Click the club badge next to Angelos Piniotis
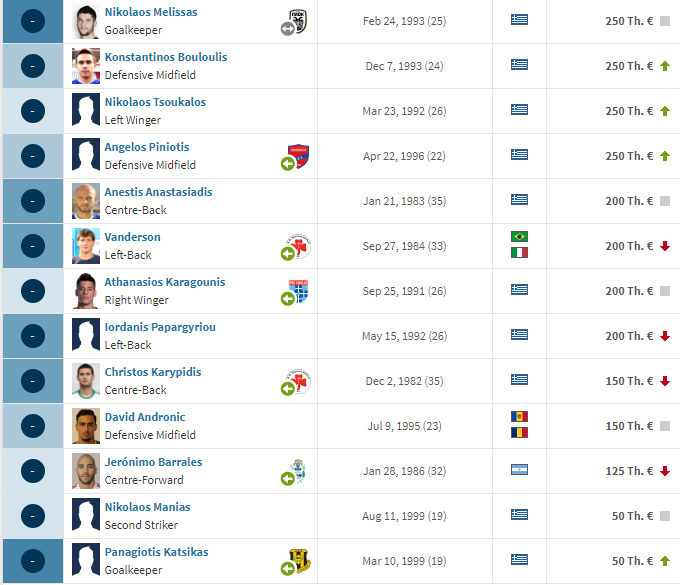680x585 pixels. coord(298,156)
